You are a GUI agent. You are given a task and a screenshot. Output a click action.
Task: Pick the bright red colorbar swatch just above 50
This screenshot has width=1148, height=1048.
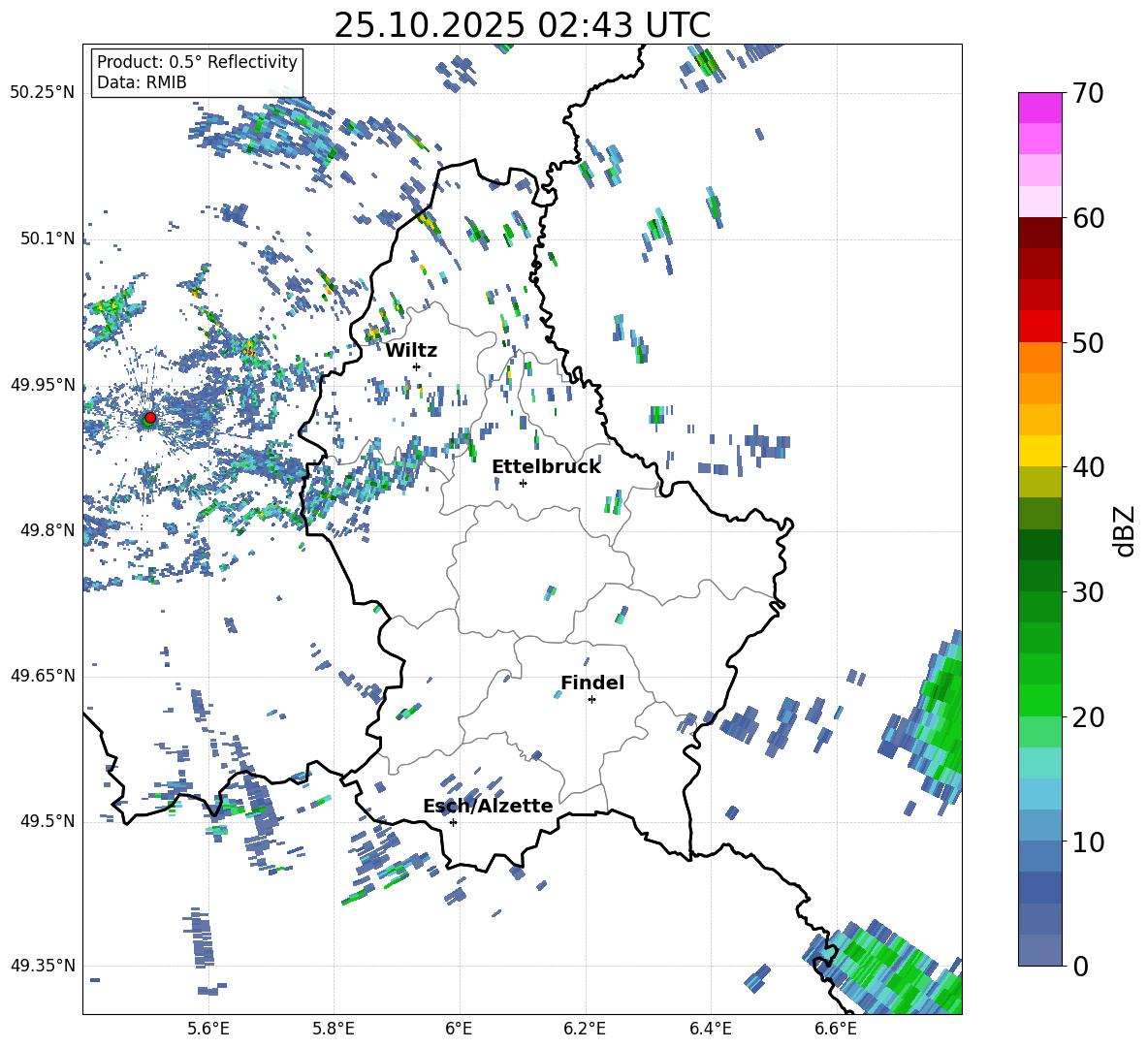coord(1039,326)
